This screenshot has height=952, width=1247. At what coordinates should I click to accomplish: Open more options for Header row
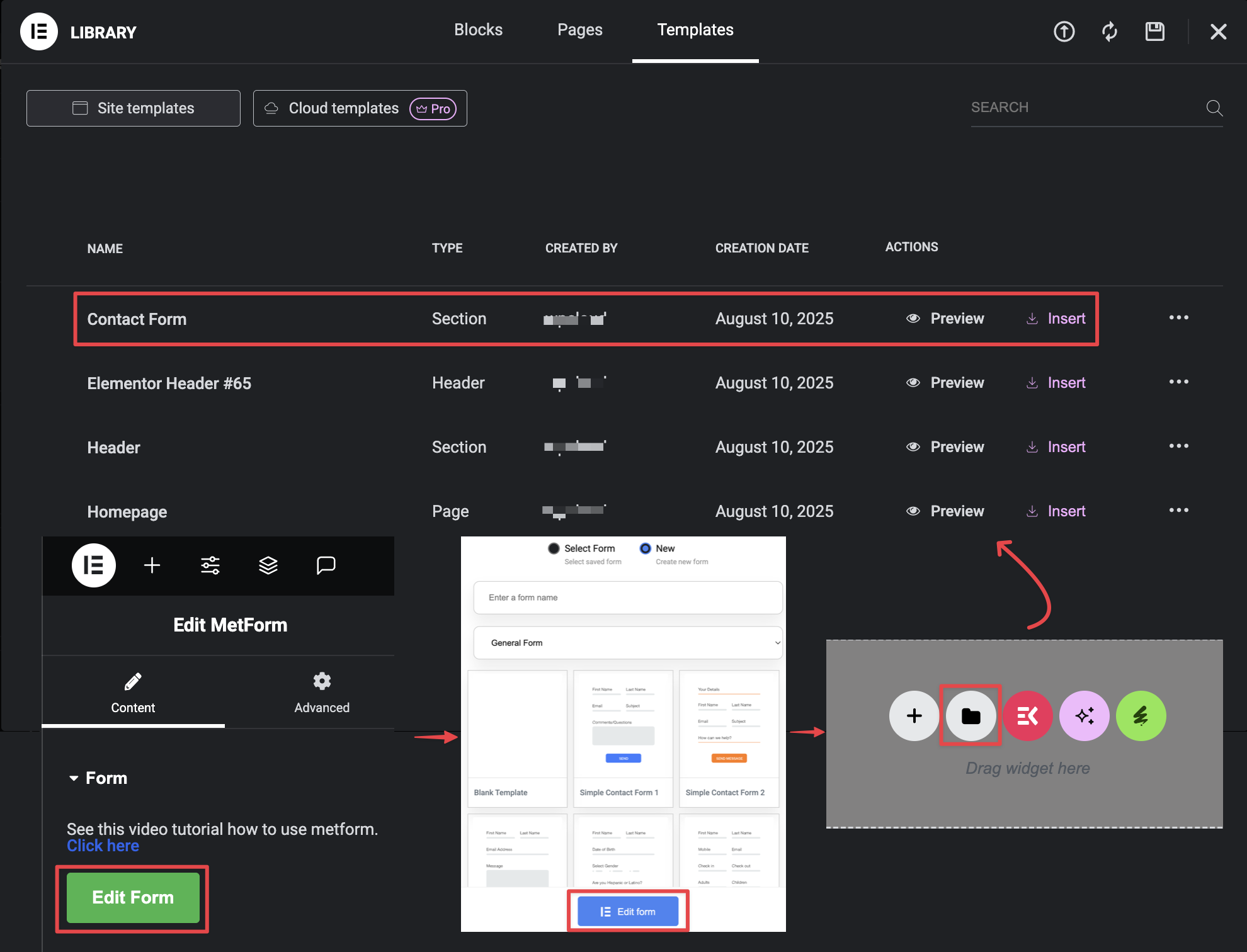point(1178,446)
